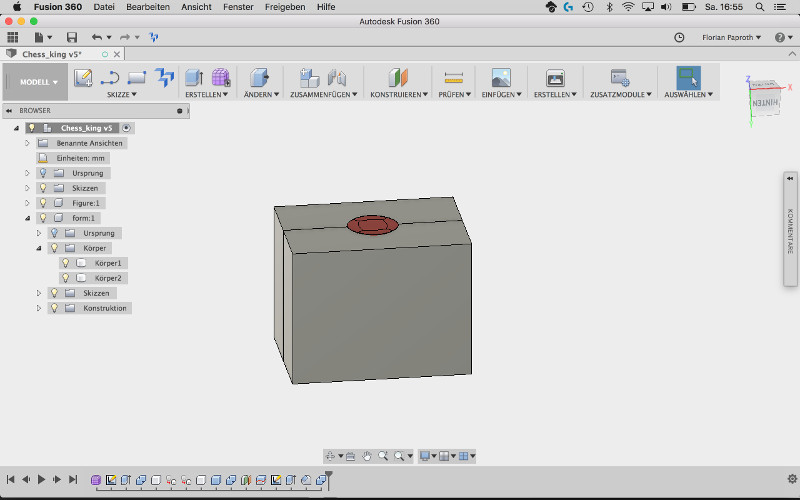Toggle visibility lightbulb of Figure:1

(43, 203)
